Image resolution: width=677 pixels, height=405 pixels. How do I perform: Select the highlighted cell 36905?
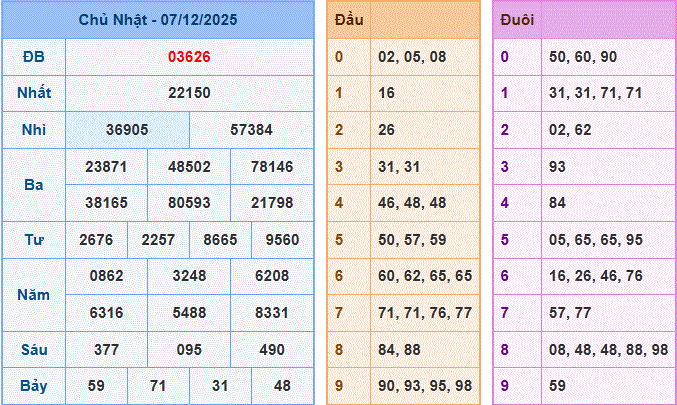(127, 130)
